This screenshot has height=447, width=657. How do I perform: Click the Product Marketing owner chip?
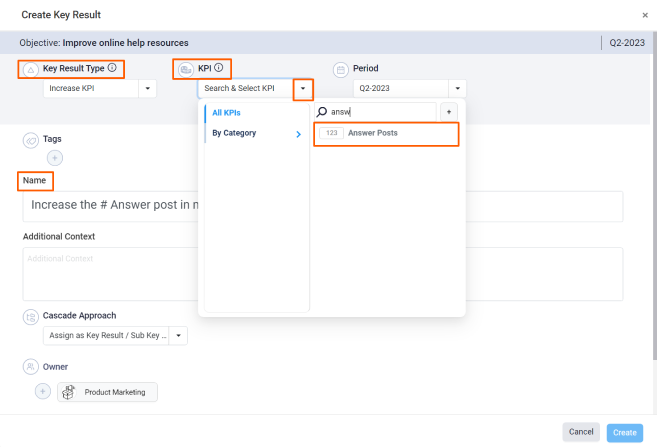[x=107, y=392]
